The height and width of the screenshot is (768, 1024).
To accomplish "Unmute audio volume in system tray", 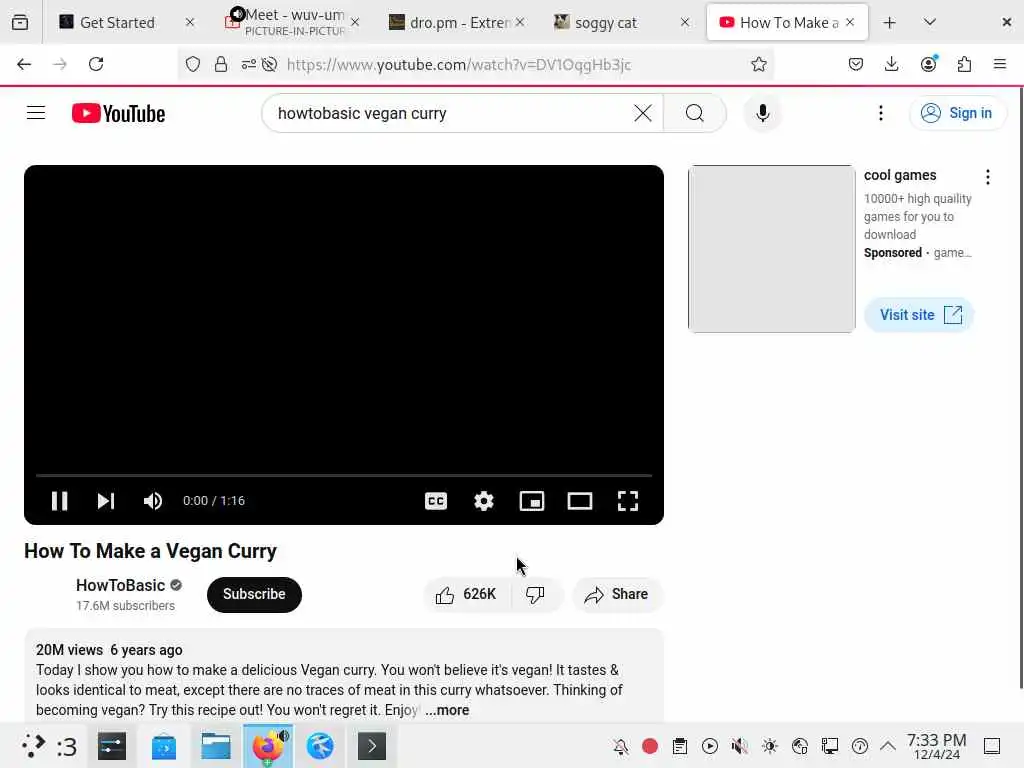I will [x=740, y=746].
